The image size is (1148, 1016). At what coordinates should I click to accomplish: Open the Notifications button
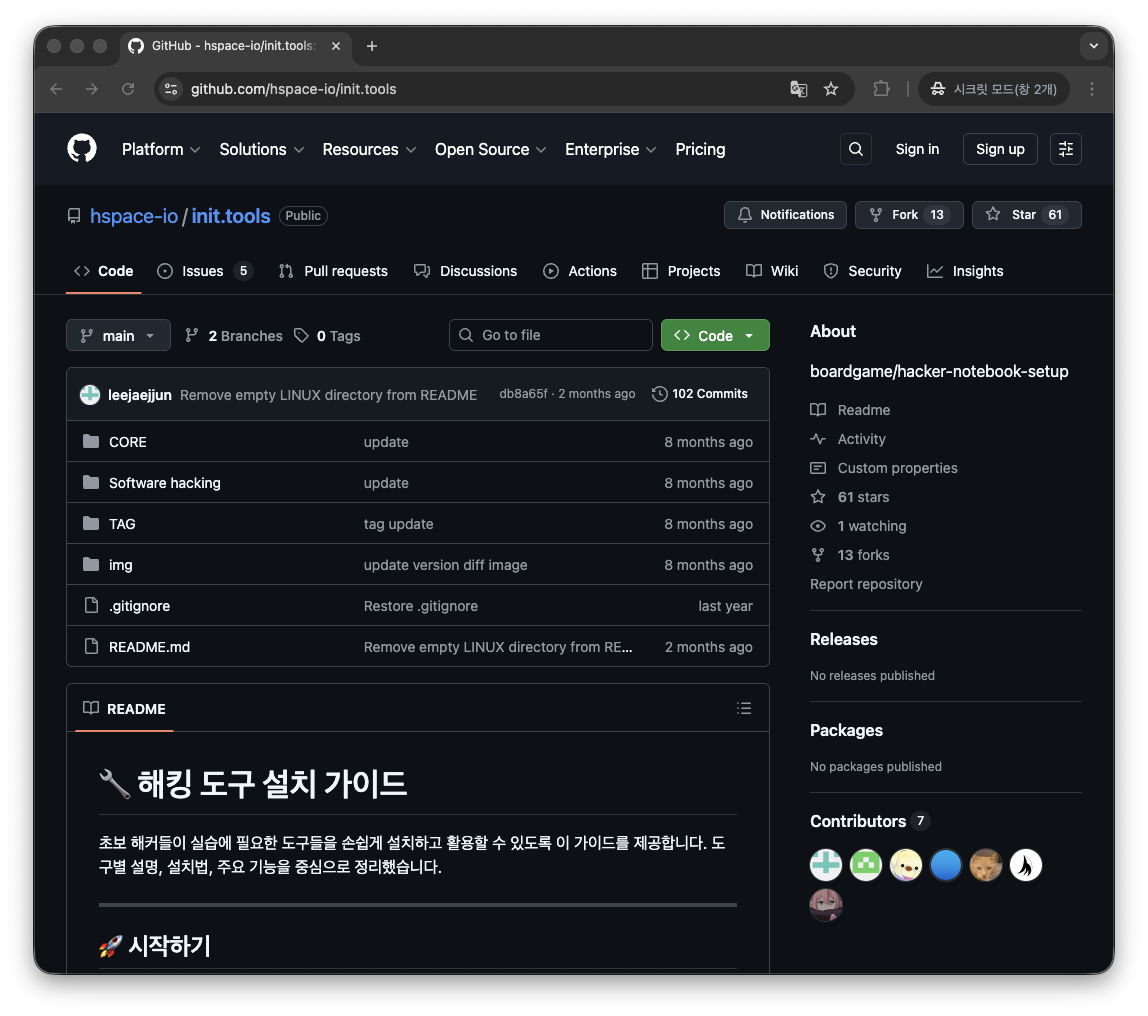[x=785, y=215]
